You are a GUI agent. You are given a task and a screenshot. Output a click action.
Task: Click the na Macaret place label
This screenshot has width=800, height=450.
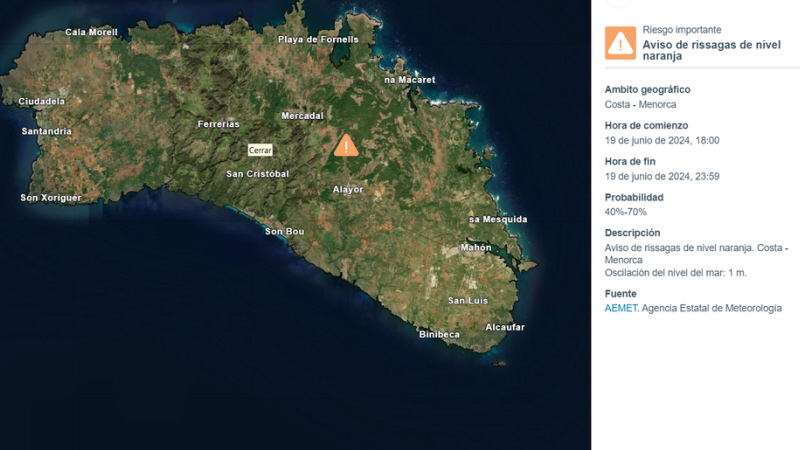(410, 79)
